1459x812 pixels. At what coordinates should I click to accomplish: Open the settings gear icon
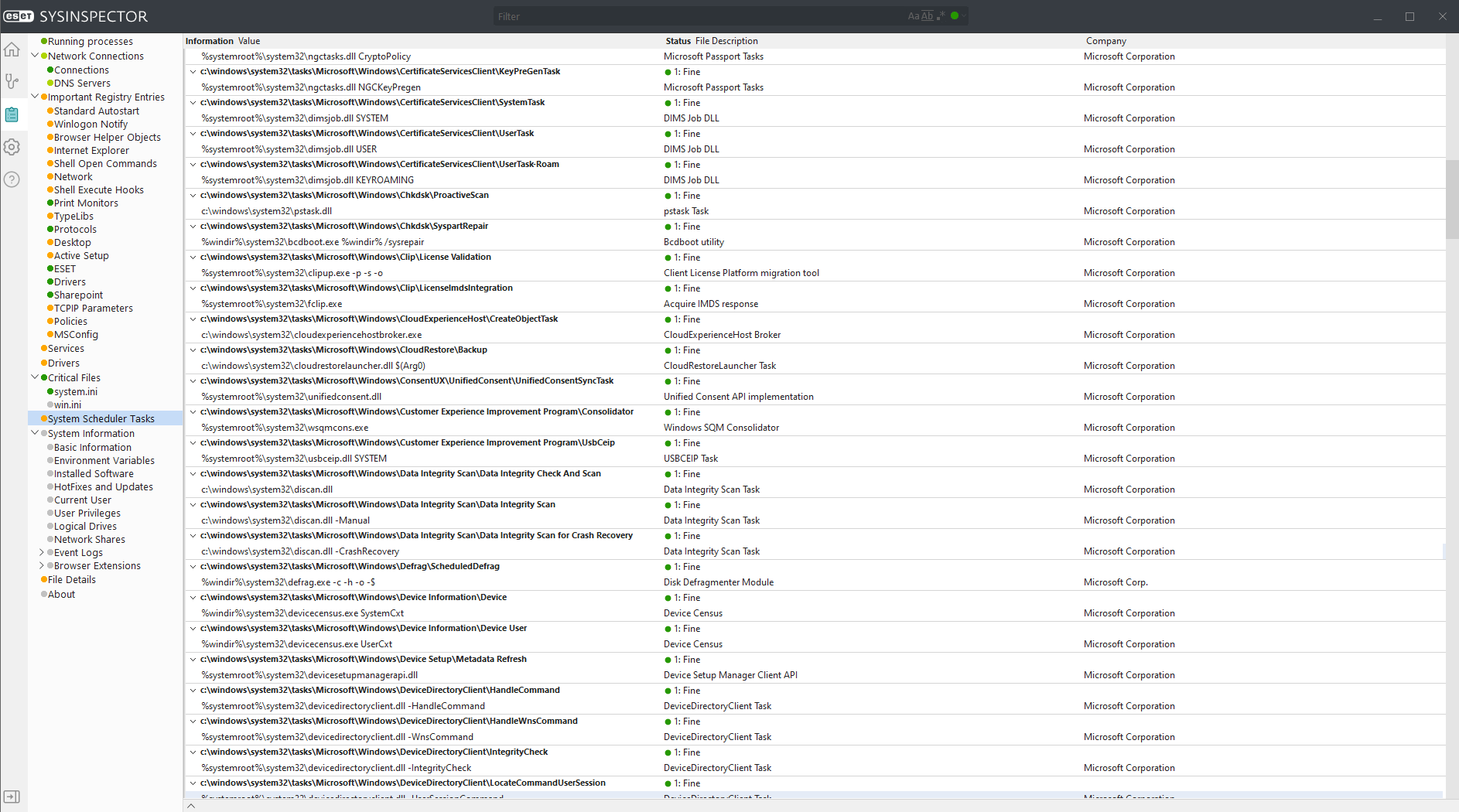(12, 147)
